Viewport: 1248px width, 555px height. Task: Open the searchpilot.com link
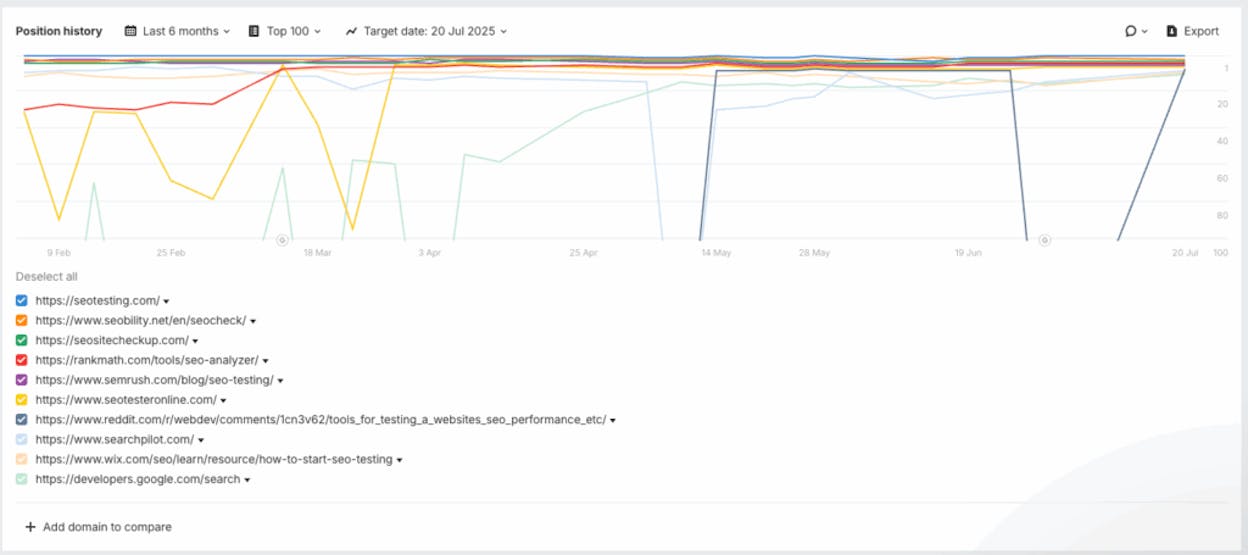point(114,440)
